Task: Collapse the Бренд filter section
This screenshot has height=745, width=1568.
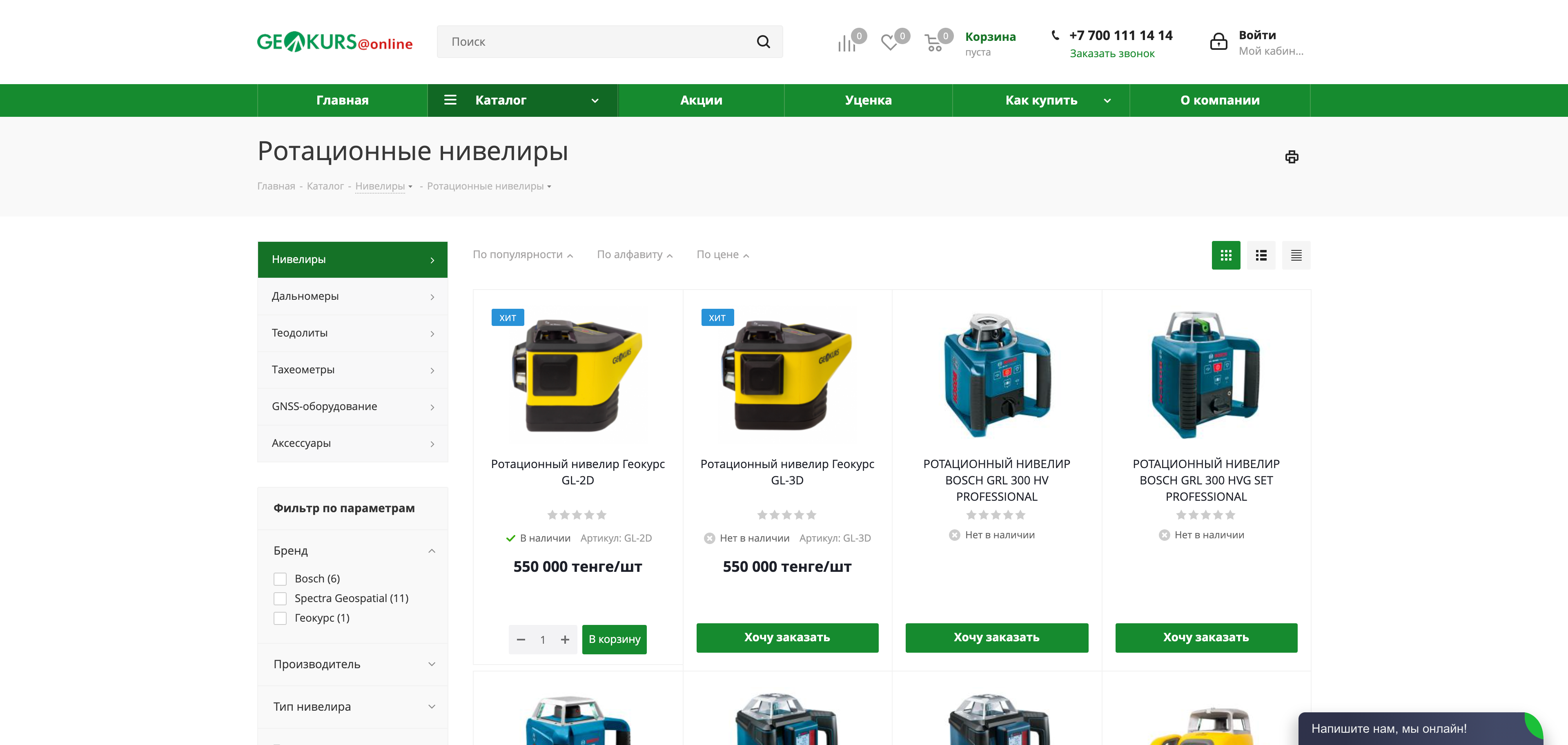Action: (432, 551)
